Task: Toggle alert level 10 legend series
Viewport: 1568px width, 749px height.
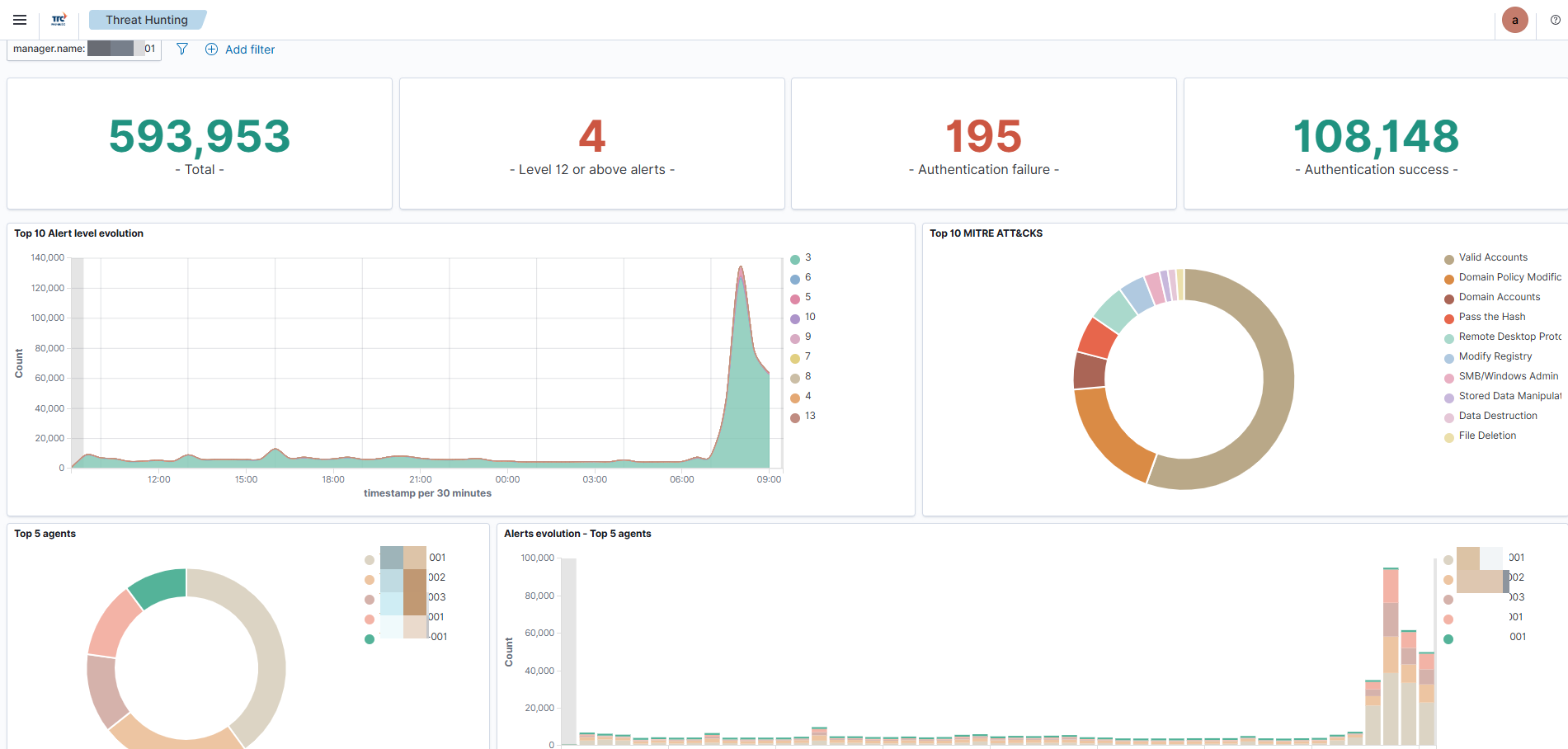Action: coord(809,317)
